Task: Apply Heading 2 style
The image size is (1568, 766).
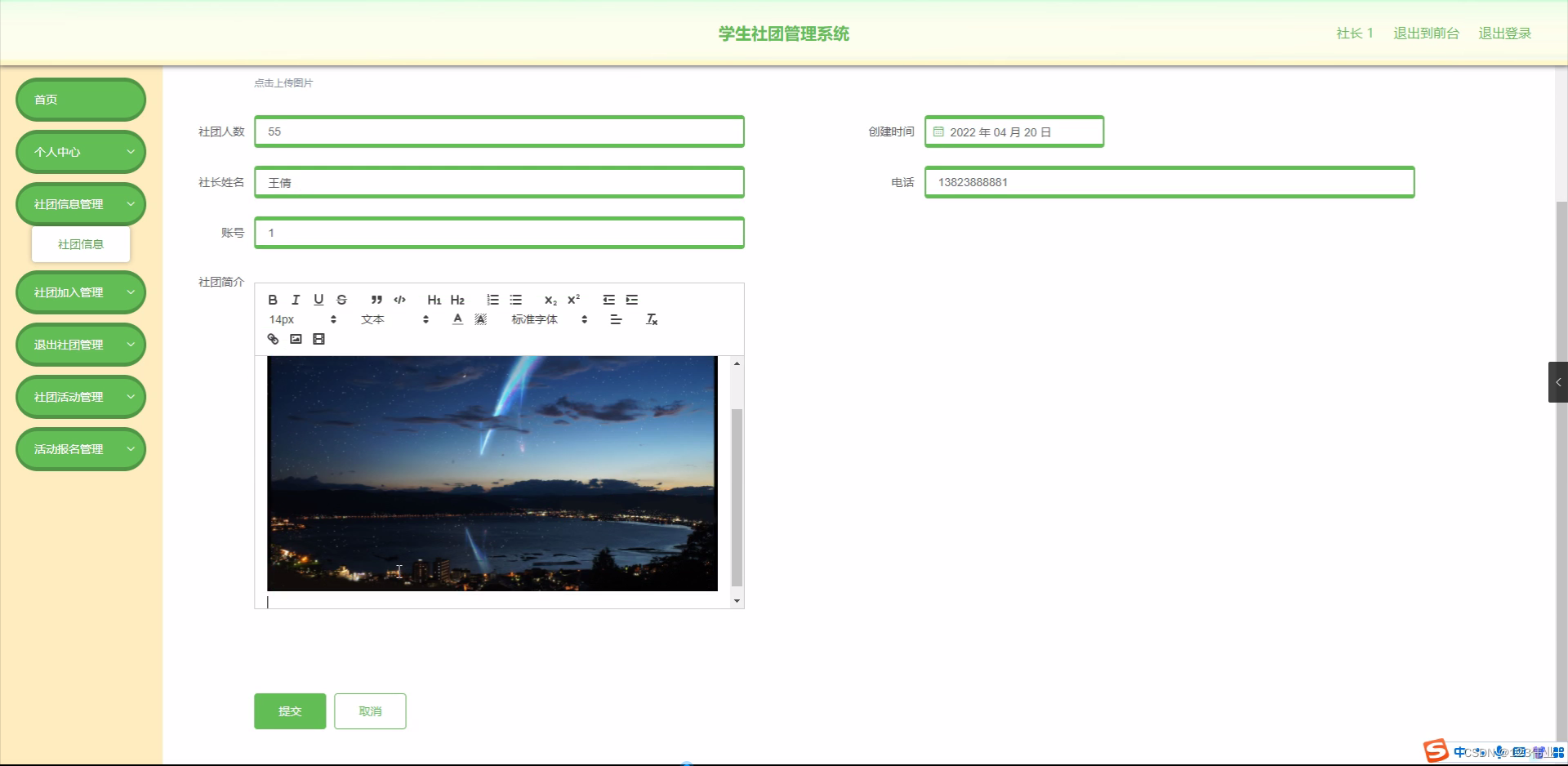Action: pos(457,300)
